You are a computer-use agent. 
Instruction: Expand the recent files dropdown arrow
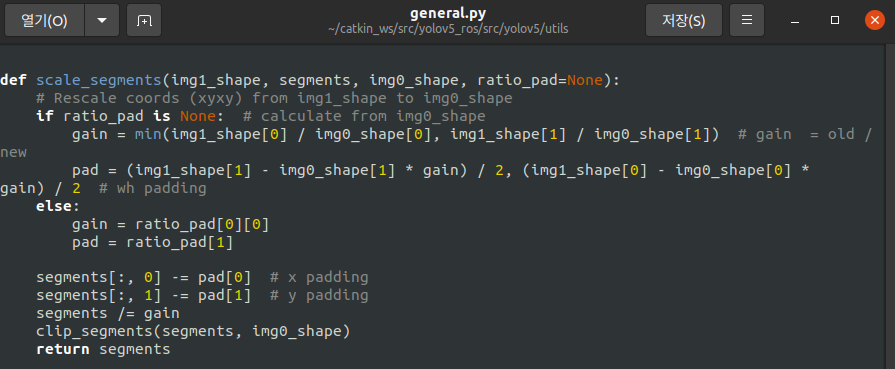tap(102, 21)
